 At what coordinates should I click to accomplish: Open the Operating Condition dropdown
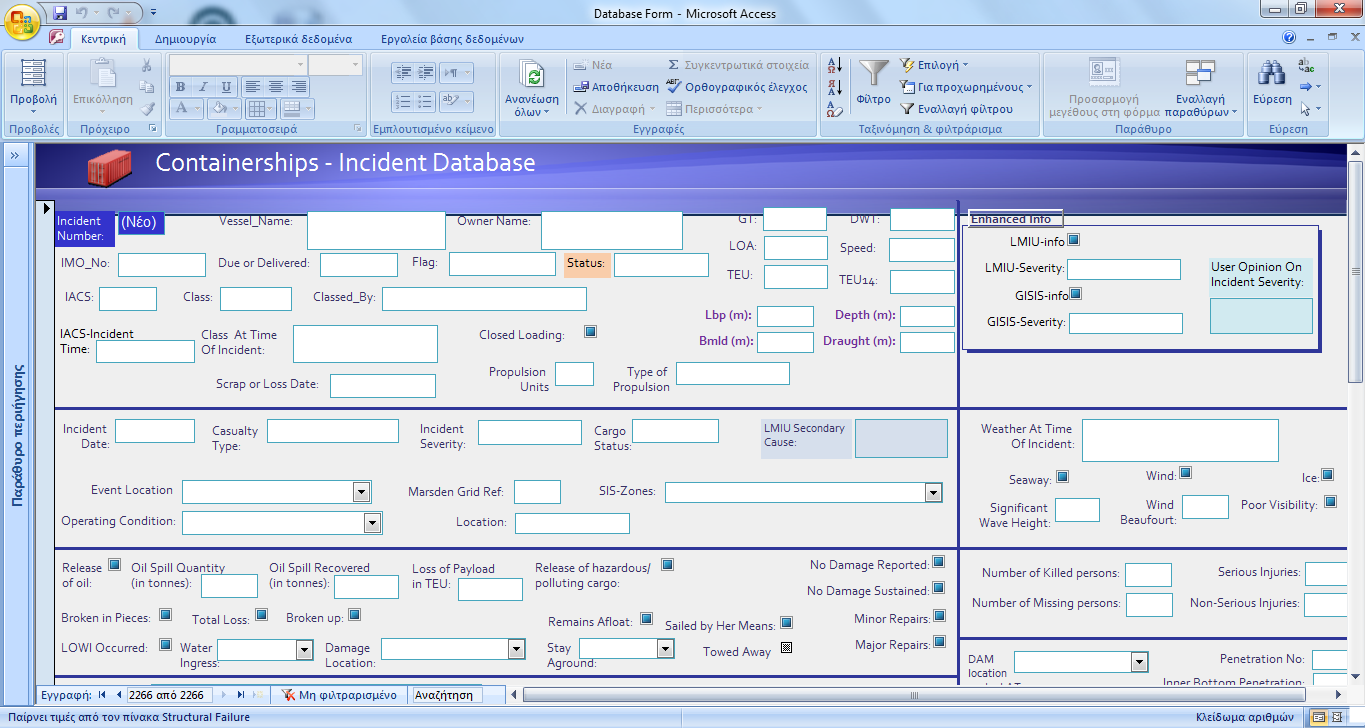[x=372, y=522]
